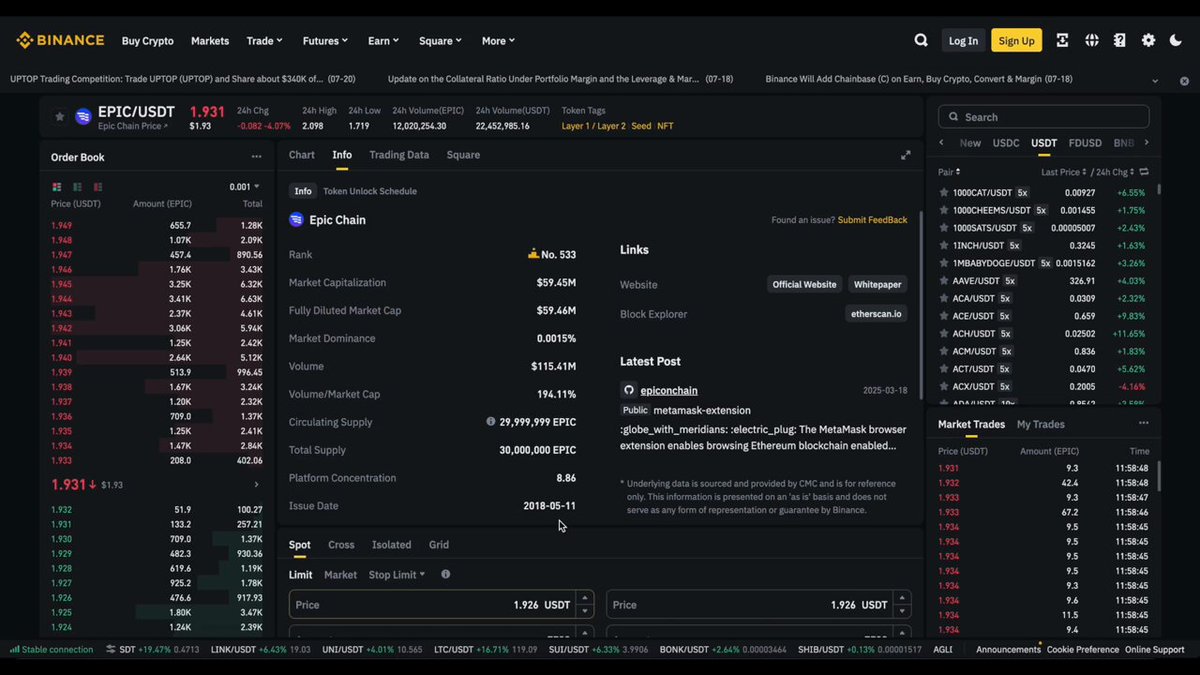The height and width of the screenshot is (675, 1200).
Task: Open Order Book three-dots options menu
Action: (x=256, y=157)
